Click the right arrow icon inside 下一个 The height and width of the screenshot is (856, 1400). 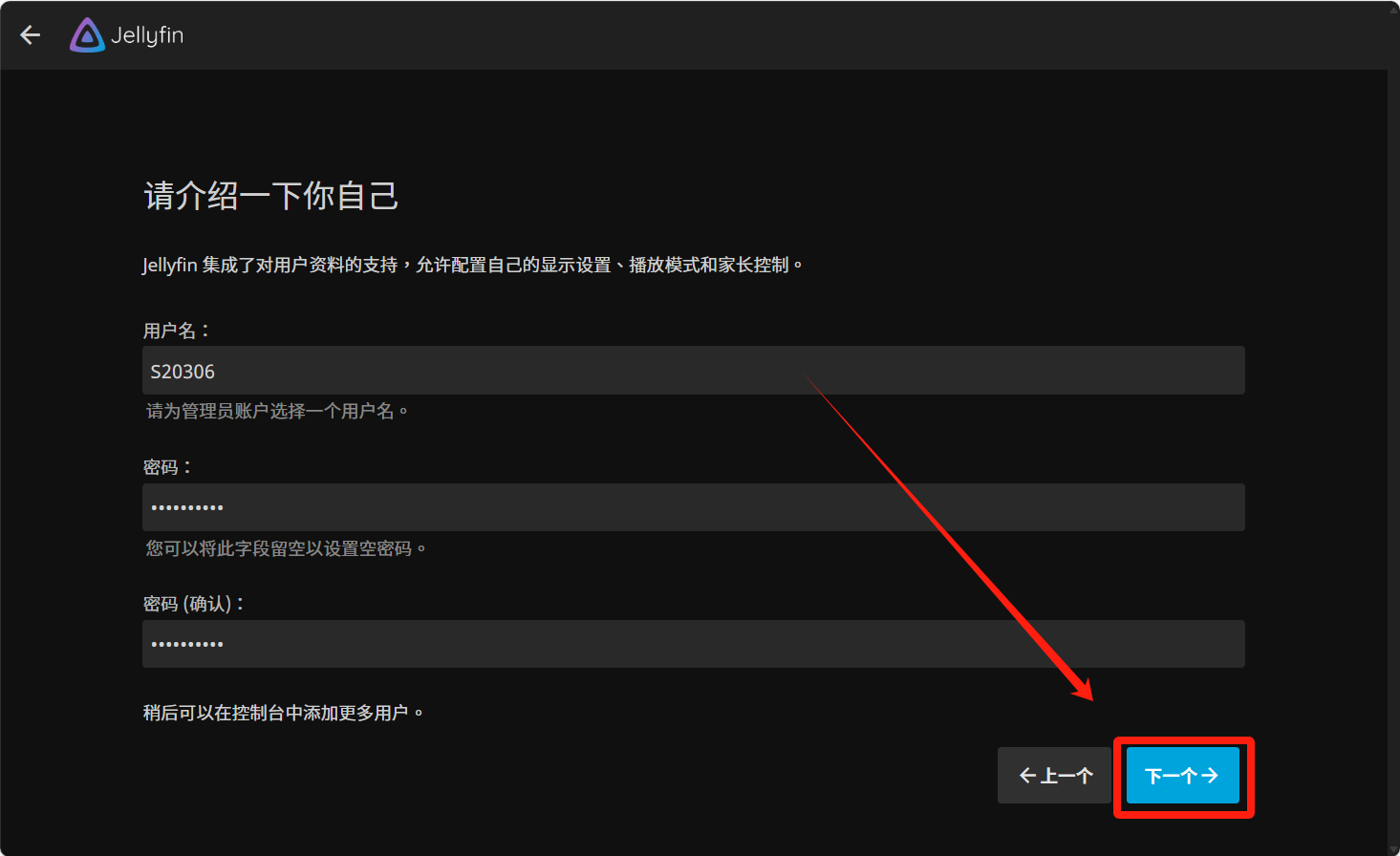(1210, 776)
